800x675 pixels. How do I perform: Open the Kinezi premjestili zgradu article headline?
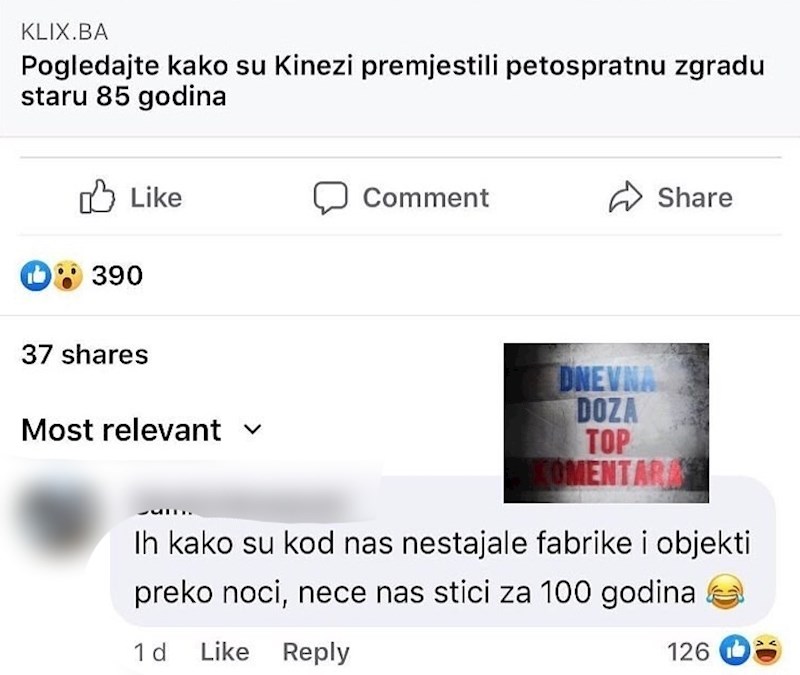coord(390,83)
